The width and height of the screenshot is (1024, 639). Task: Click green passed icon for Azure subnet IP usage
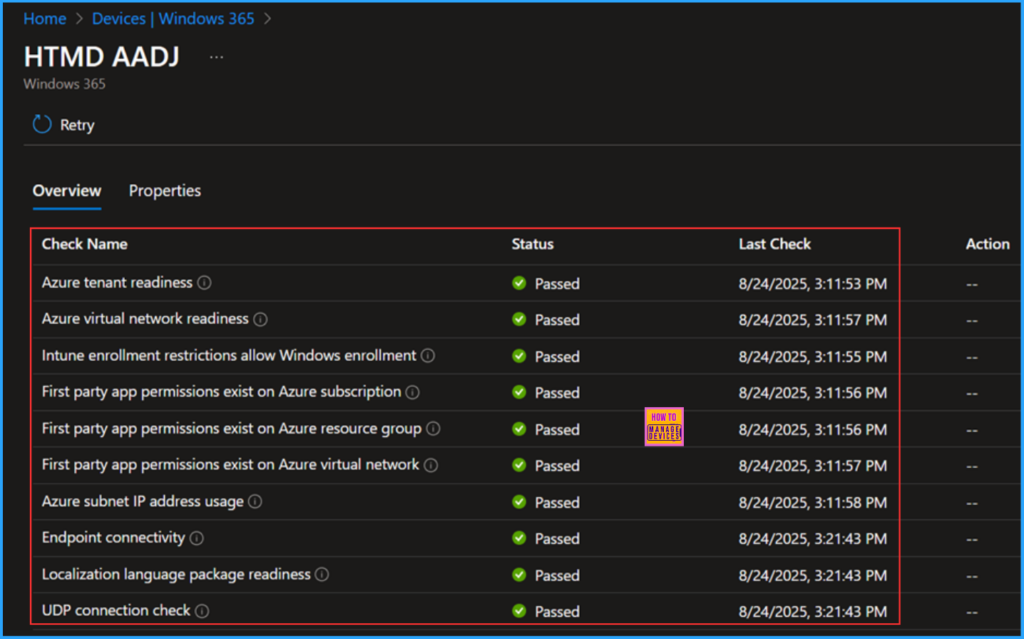point(519,502)
